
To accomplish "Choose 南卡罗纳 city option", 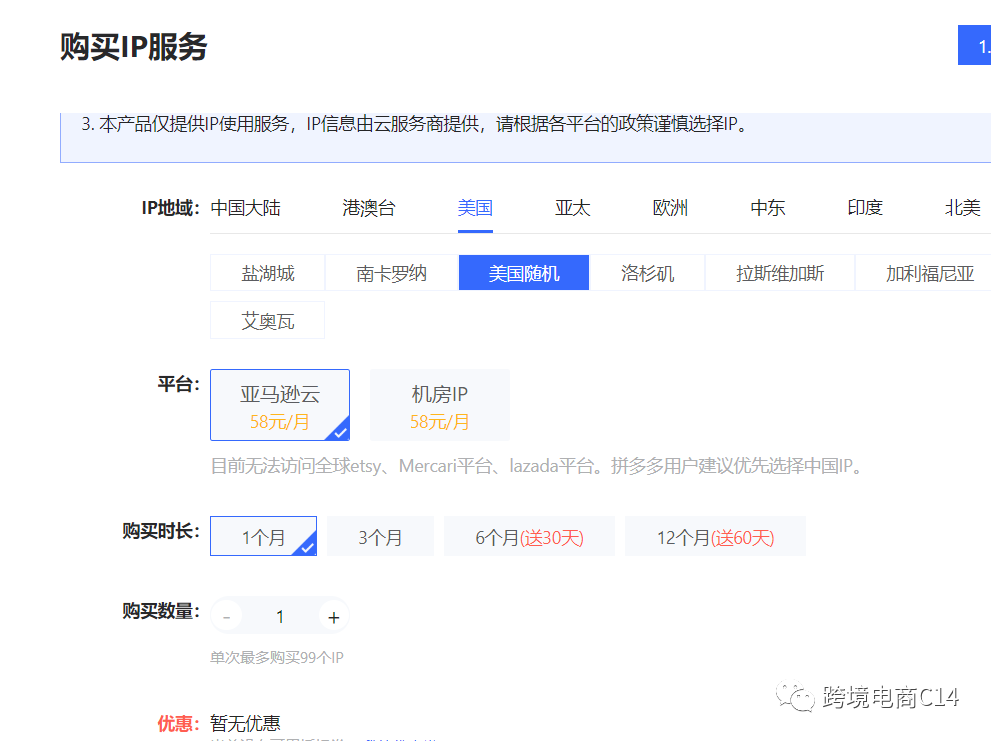I will (x=391, y=273).
